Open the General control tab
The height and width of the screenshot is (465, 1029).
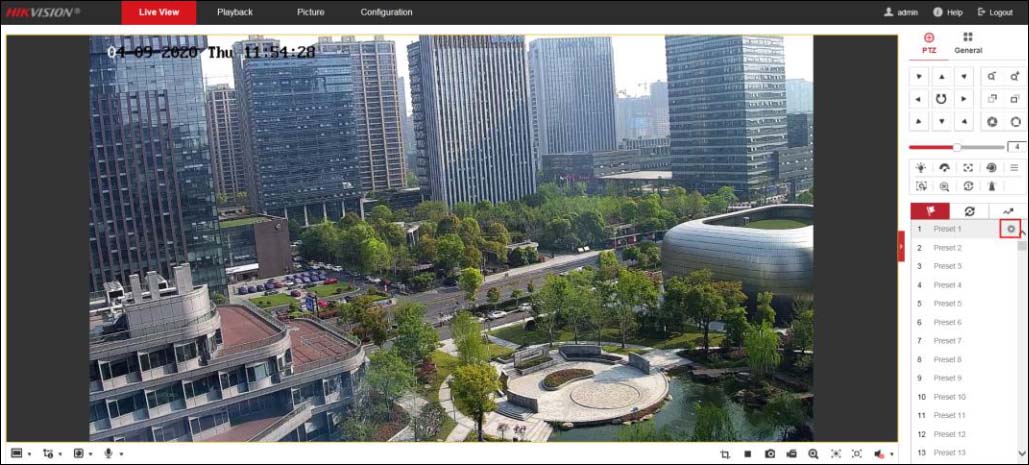click(x=968, y=43)
